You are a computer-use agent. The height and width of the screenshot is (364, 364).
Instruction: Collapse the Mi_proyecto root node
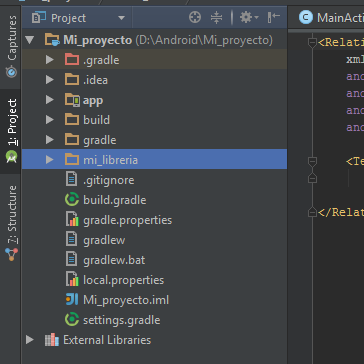(x=30, y=40)
